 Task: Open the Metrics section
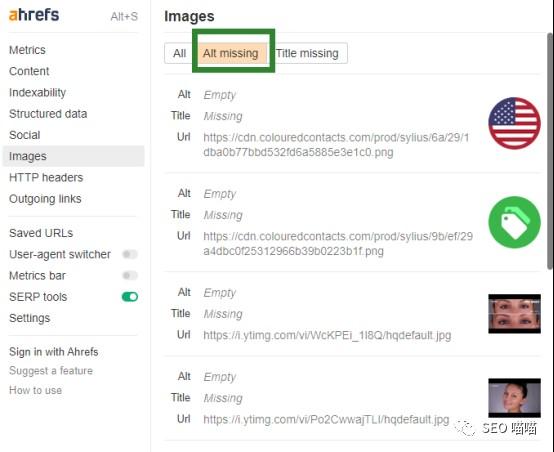[x=27, y=50]
